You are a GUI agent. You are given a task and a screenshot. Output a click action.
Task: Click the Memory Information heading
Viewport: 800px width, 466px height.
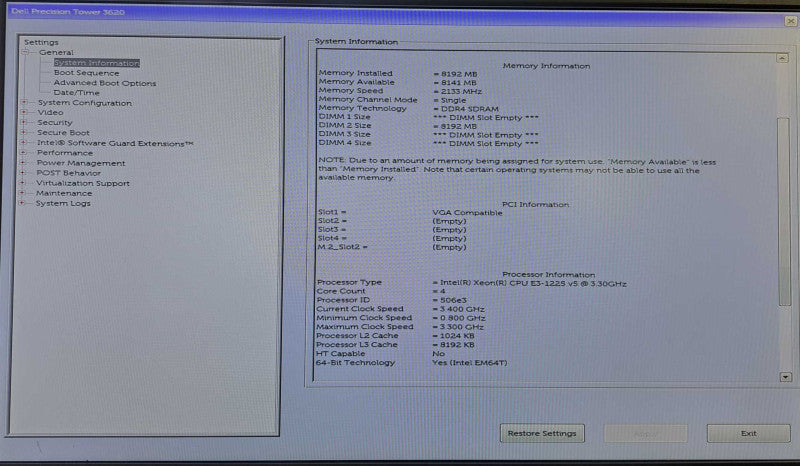point(546,66)
